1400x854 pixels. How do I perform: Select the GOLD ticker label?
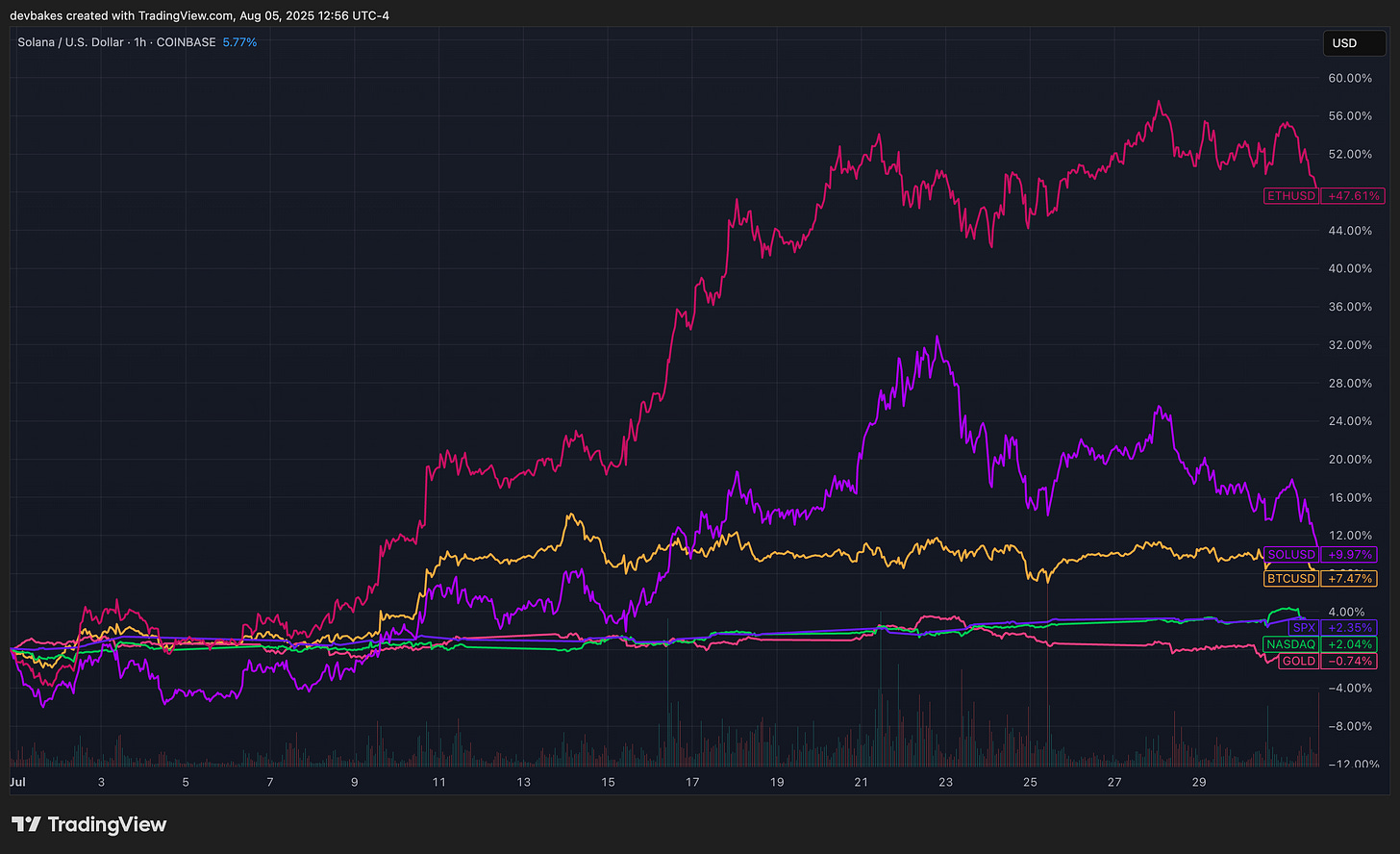coord(1298,661)
